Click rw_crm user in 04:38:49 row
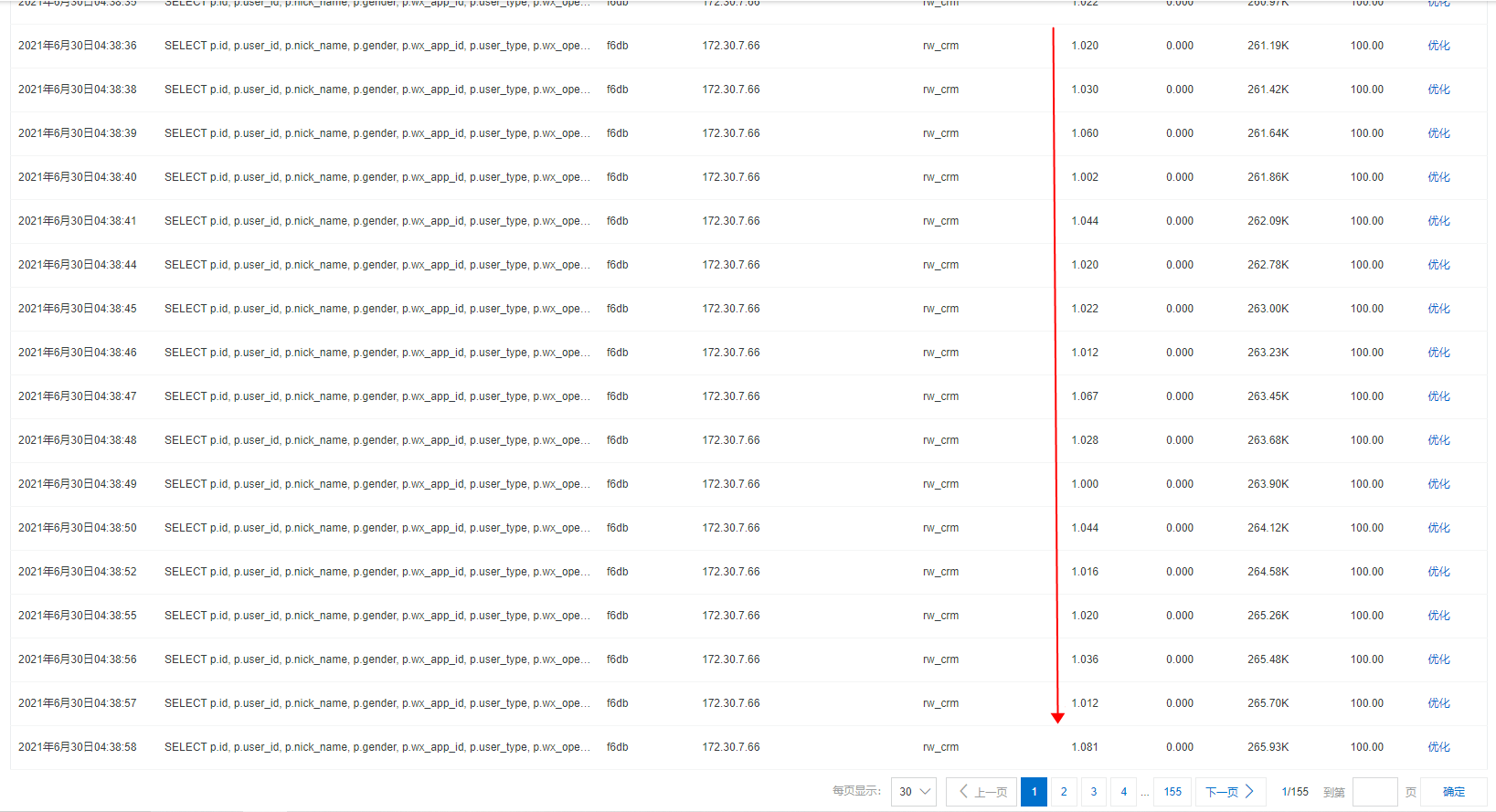 [940, 484]
